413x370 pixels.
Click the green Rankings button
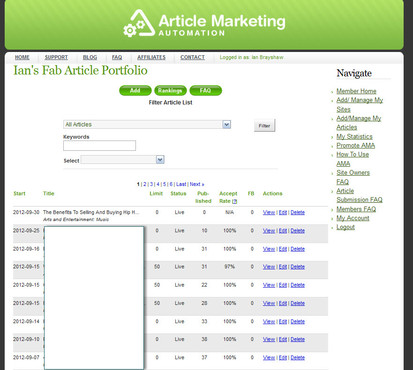point(170,91)
